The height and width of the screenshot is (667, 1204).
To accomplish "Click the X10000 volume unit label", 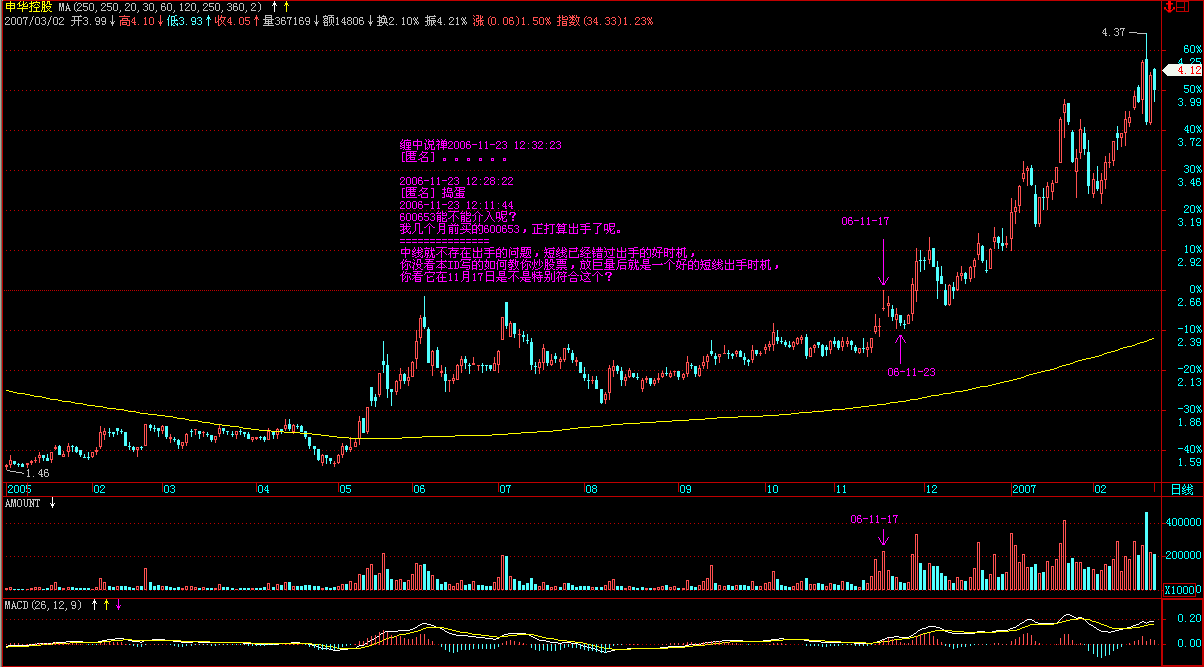I will click(1184, 591).
